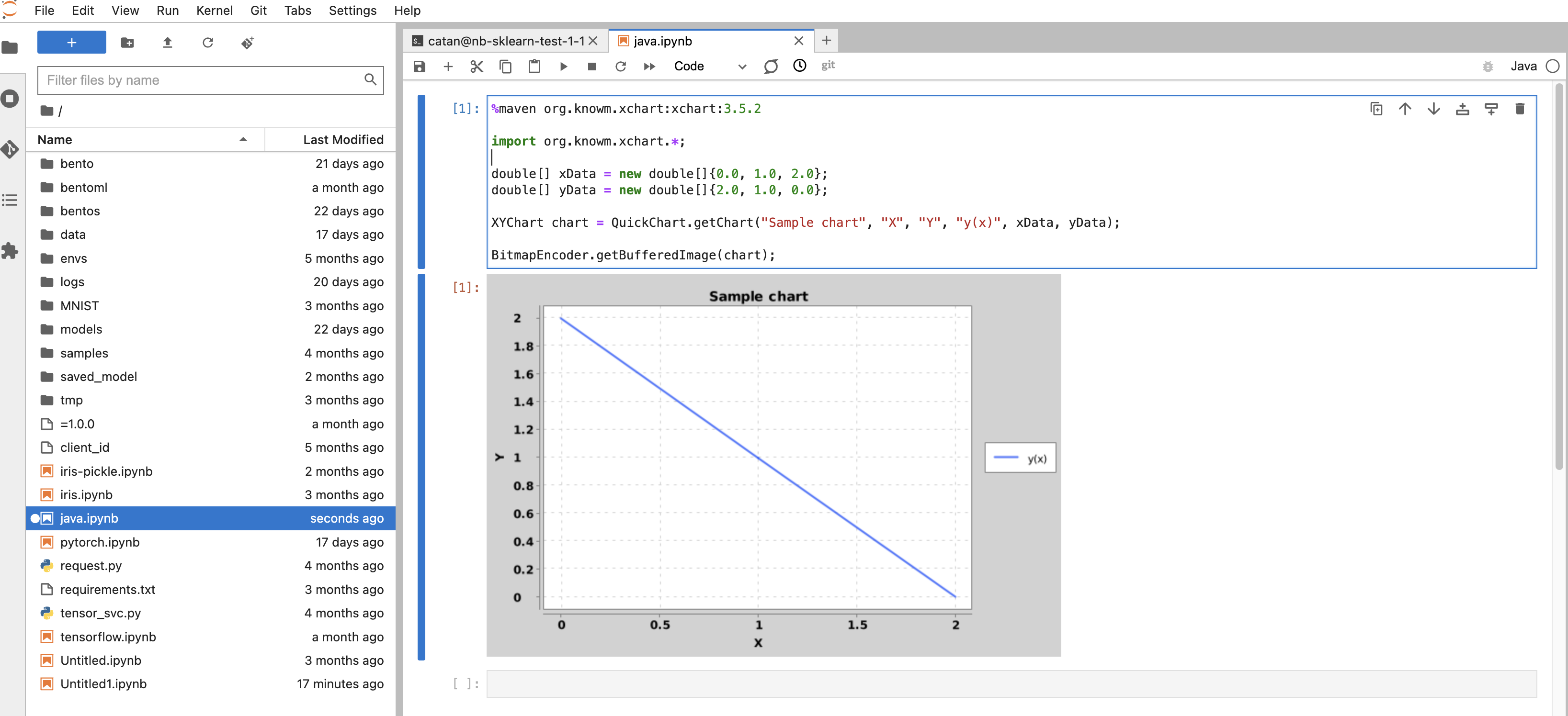
Task: Restart kernel and run all cells
Action: pyautogui.click(x=649, y=67)
